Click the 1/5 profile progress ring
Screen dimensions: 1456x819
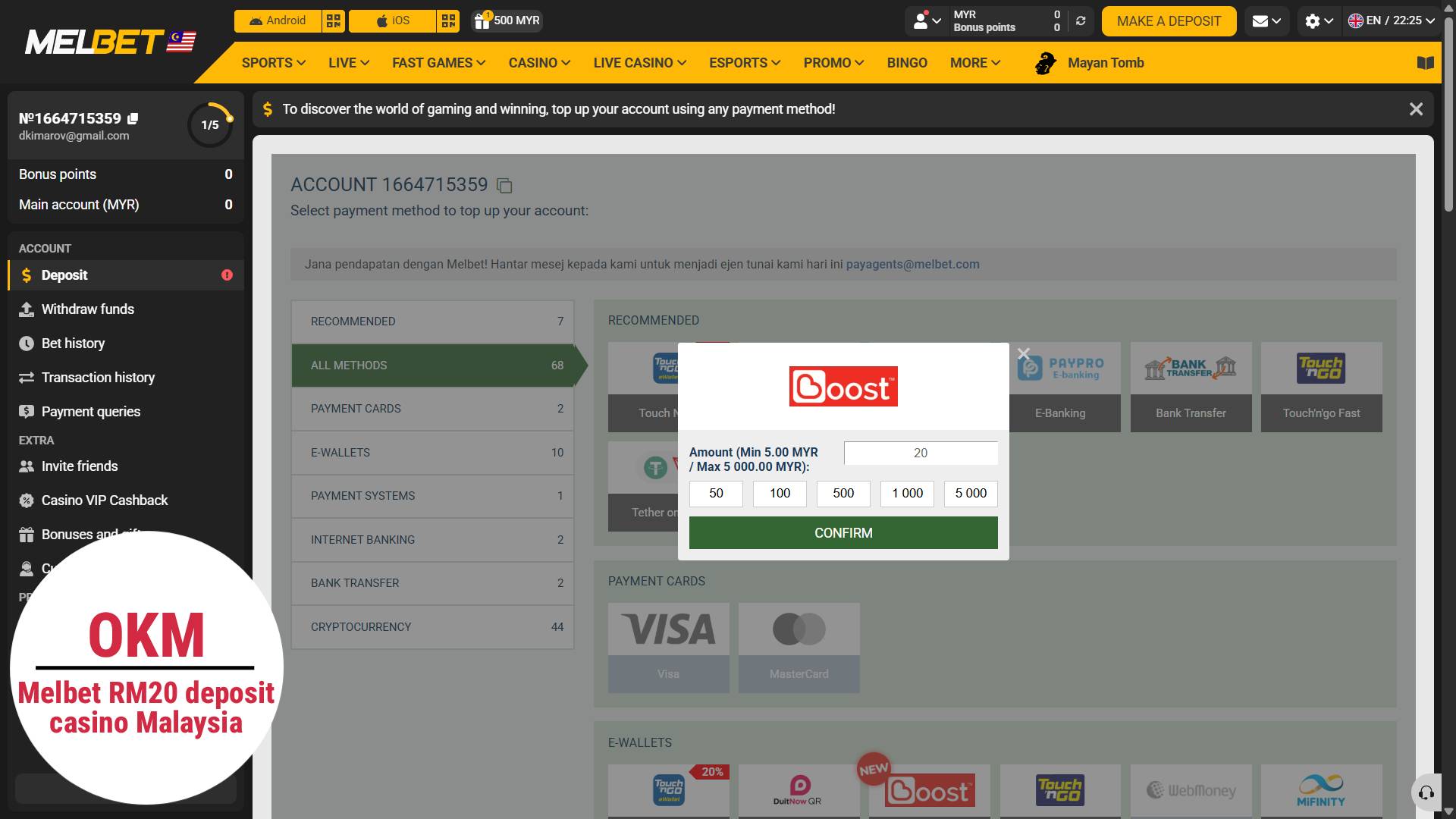pos(209,125)
